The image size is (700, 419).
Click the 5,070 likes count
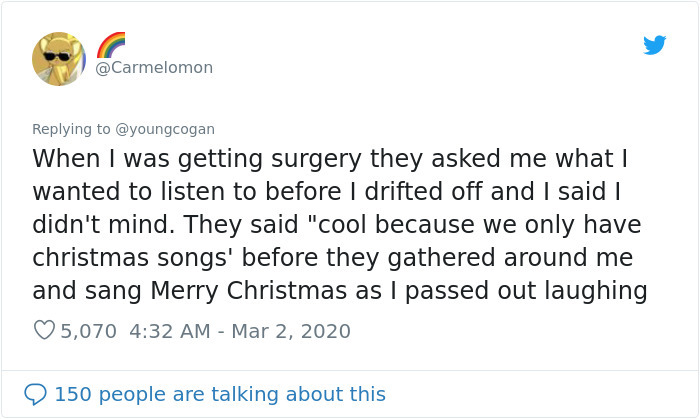(89, 330)
